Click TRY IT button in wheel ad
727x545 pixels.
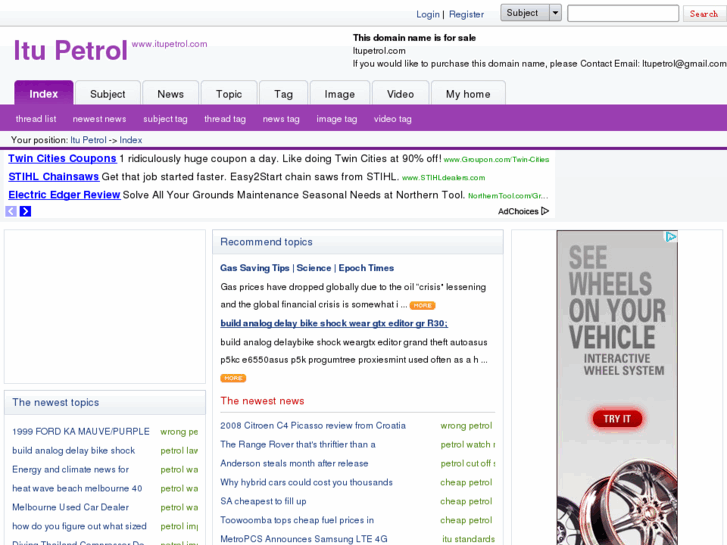click(x=617, y=419)
